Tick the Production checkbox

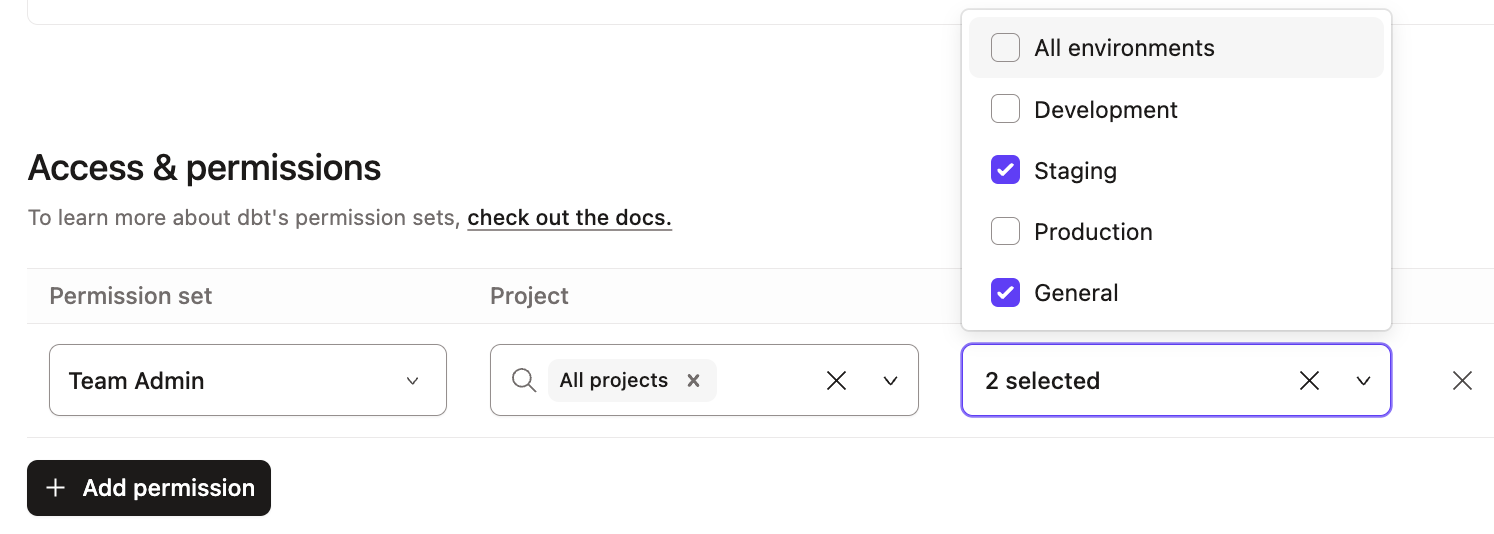tap(1005, 232)
